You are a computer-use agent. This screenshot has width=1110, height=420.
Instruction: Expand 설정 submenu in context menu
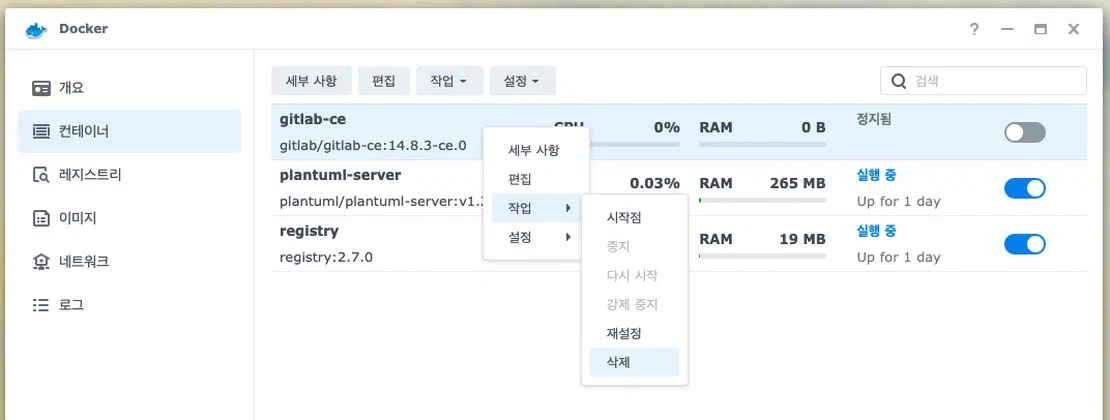coord(537,237)
